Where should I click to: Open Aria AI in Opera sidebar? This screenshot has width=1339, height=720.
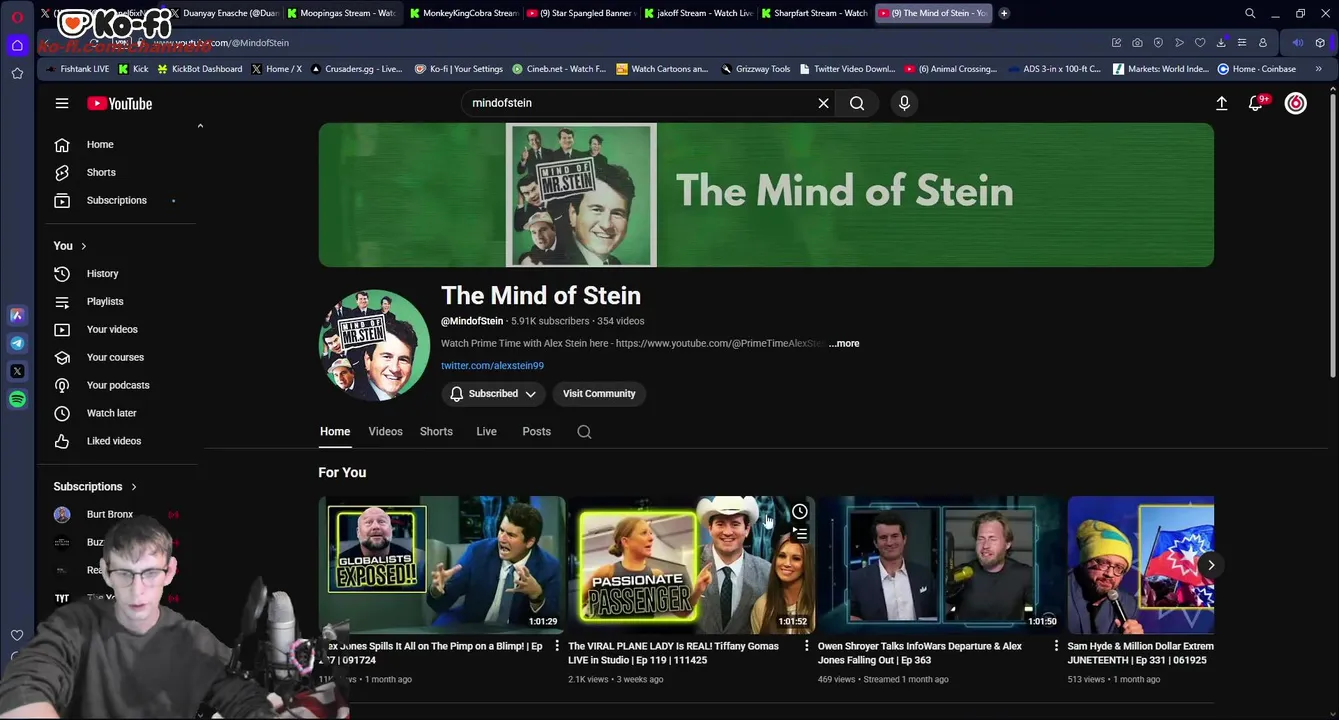pos(17,315)
